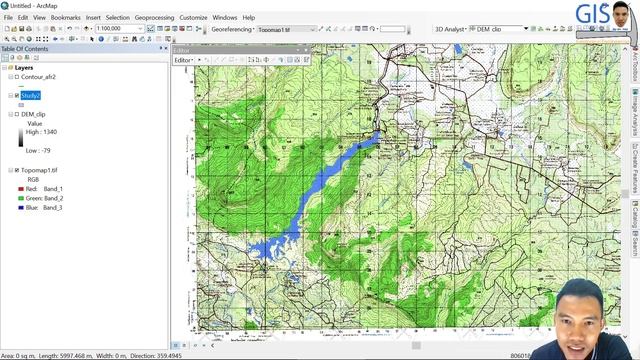Open the Search window toolbar icon
640x360 pixels.
click(175, 29)
